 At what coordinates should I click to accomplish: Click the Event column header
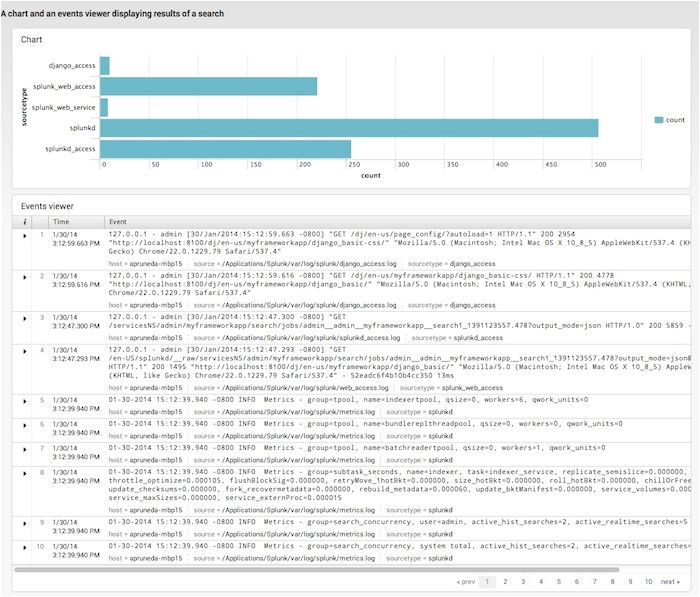pos(118,222)
